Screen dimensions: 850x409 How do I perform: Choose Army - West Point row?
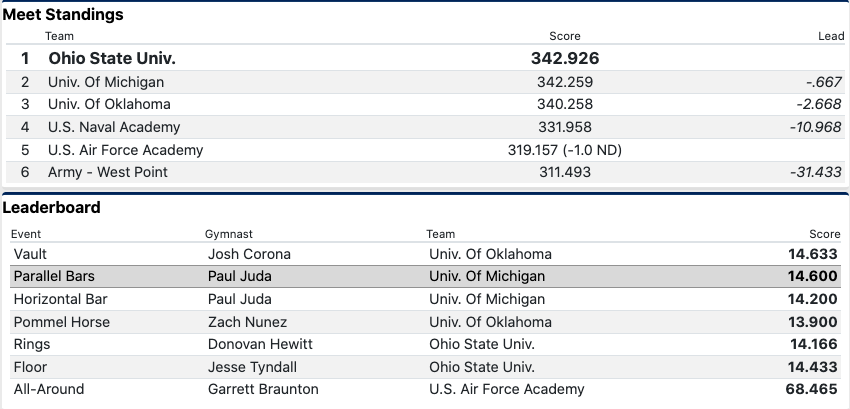[108, 172]
